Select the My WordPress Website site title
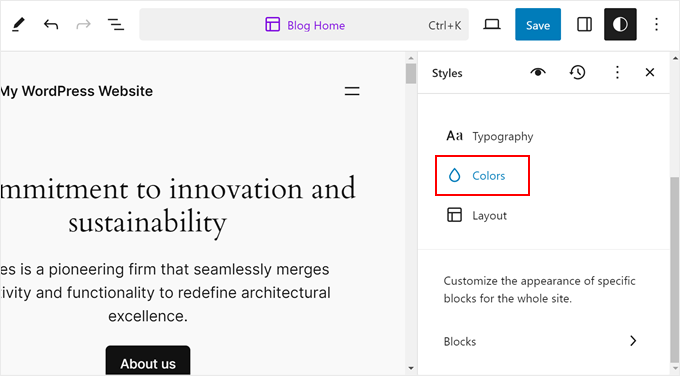Viewport: 680px width, 376px height. 76,91
